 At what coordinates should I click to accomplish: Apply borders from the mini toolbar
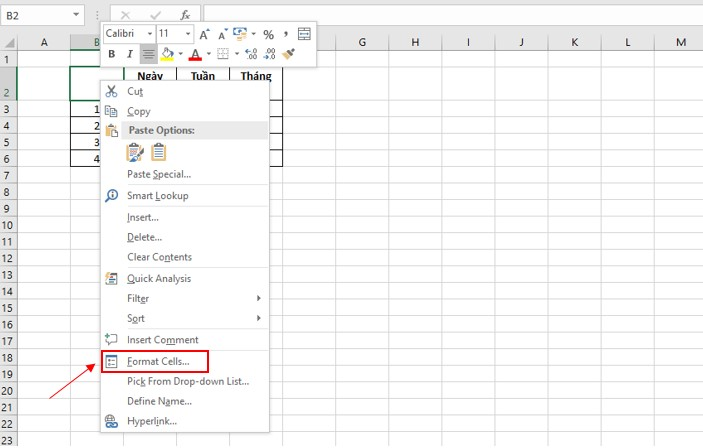[223, 54]
